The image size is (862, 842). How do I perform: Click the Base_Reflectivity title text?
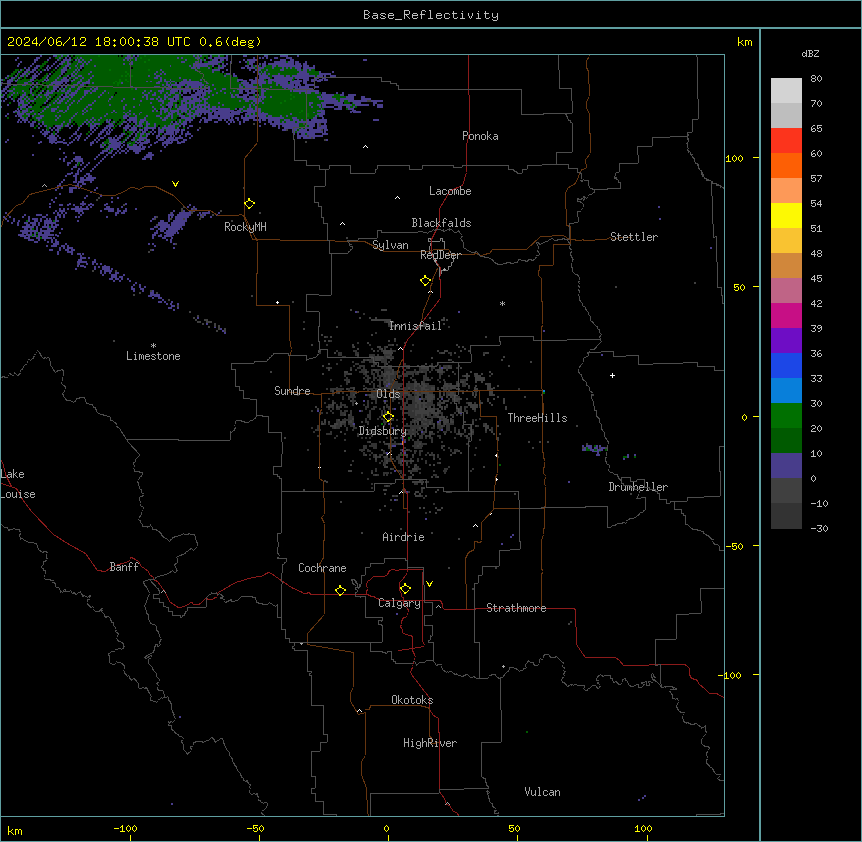tap(431, 15)
